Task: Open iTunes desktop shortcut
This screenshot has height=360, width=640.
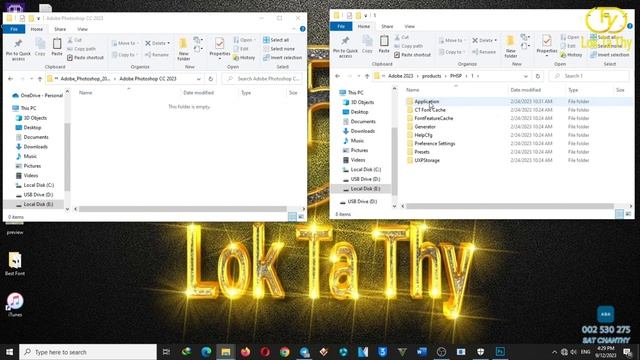Action: click(x=15, y=304)
